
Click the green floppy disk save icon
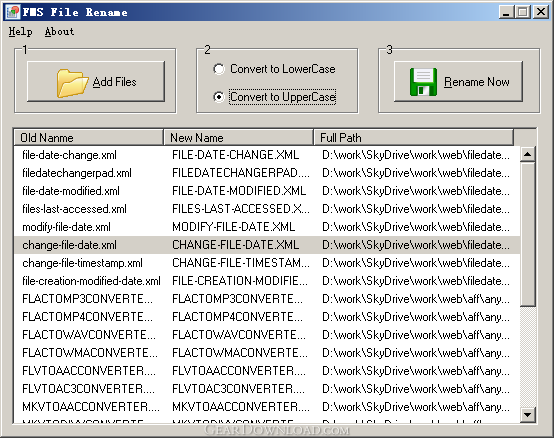(423, 82)
